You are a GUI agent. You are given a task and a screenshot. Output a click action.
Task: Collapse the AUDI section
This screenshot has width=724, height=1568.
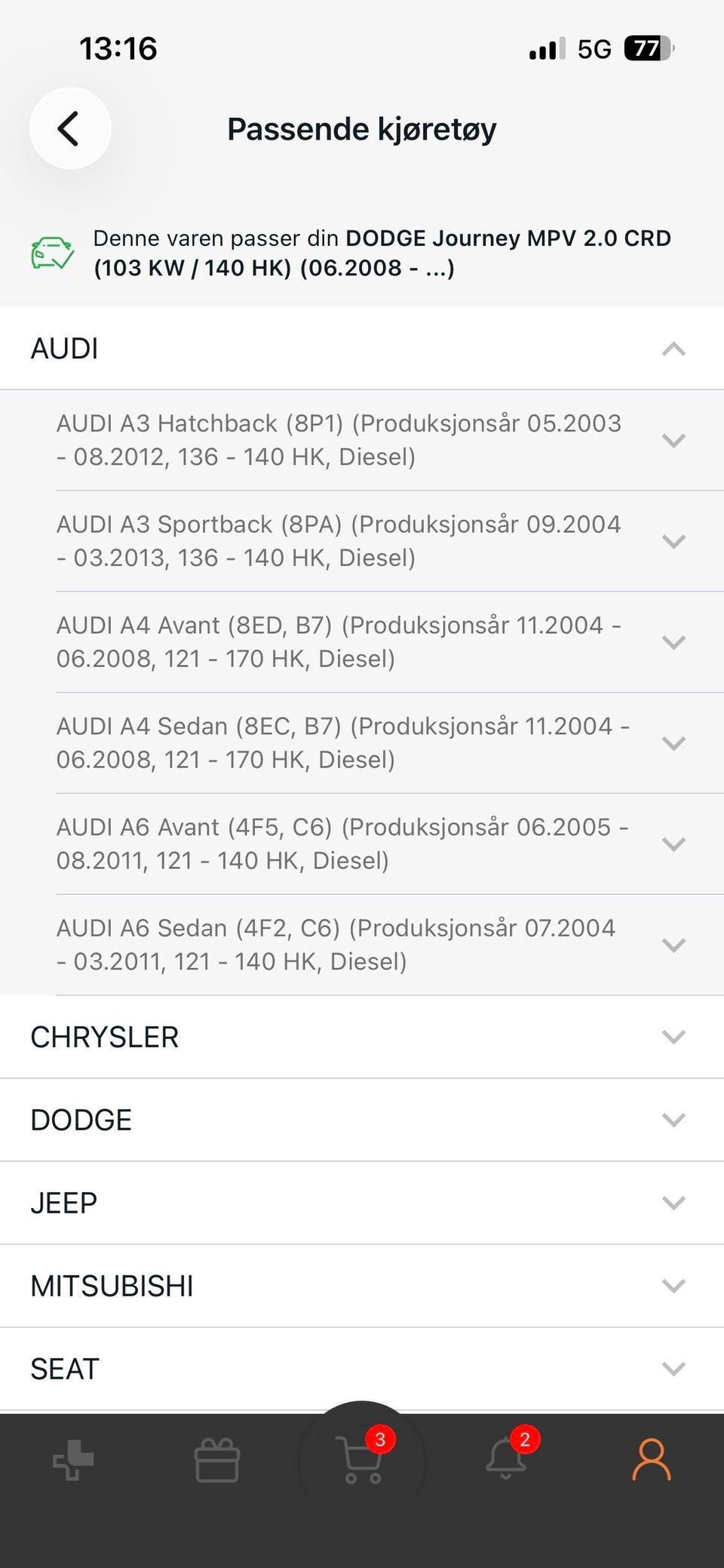(362, 349)
